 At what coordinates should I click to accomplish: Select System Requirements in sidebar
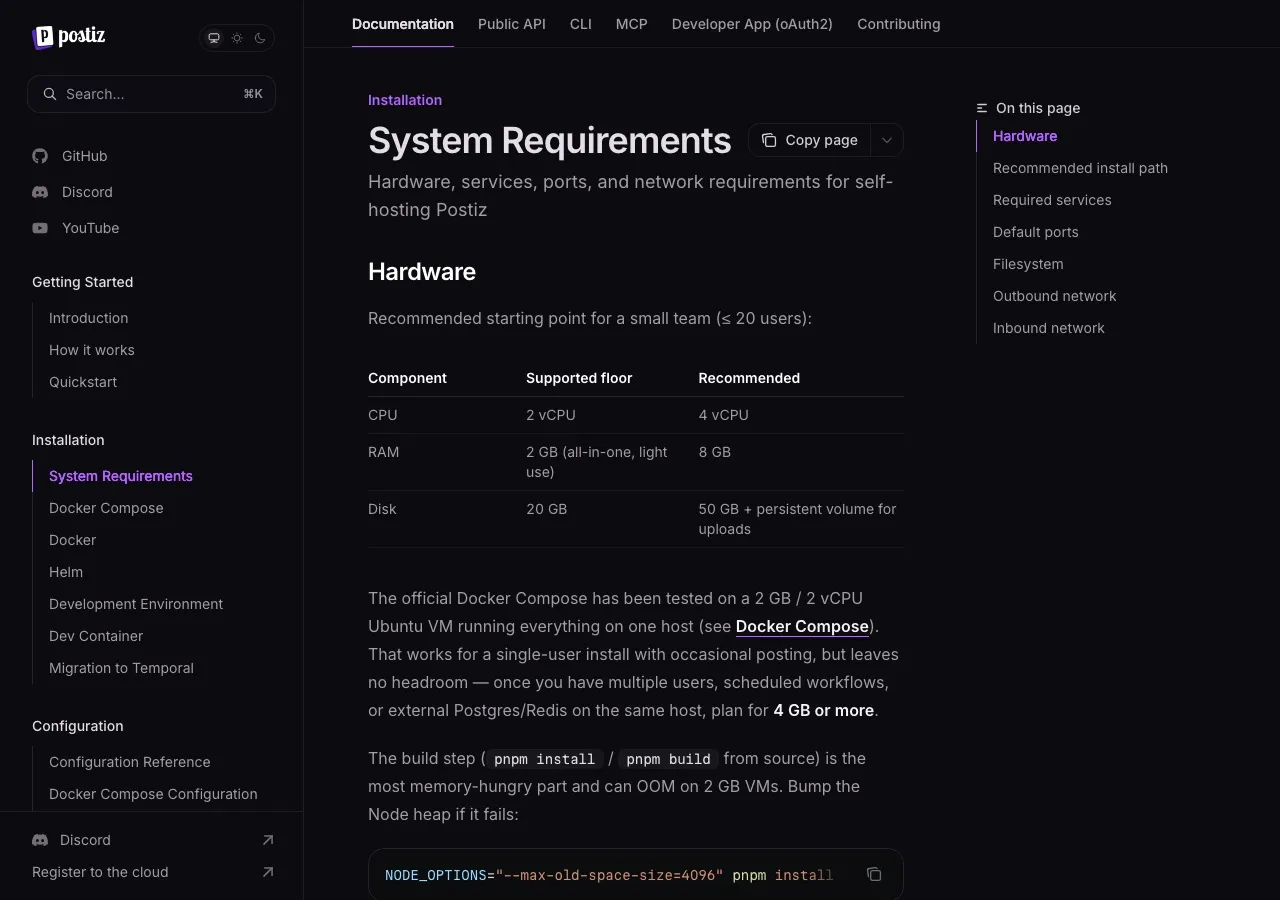point(121,476)
